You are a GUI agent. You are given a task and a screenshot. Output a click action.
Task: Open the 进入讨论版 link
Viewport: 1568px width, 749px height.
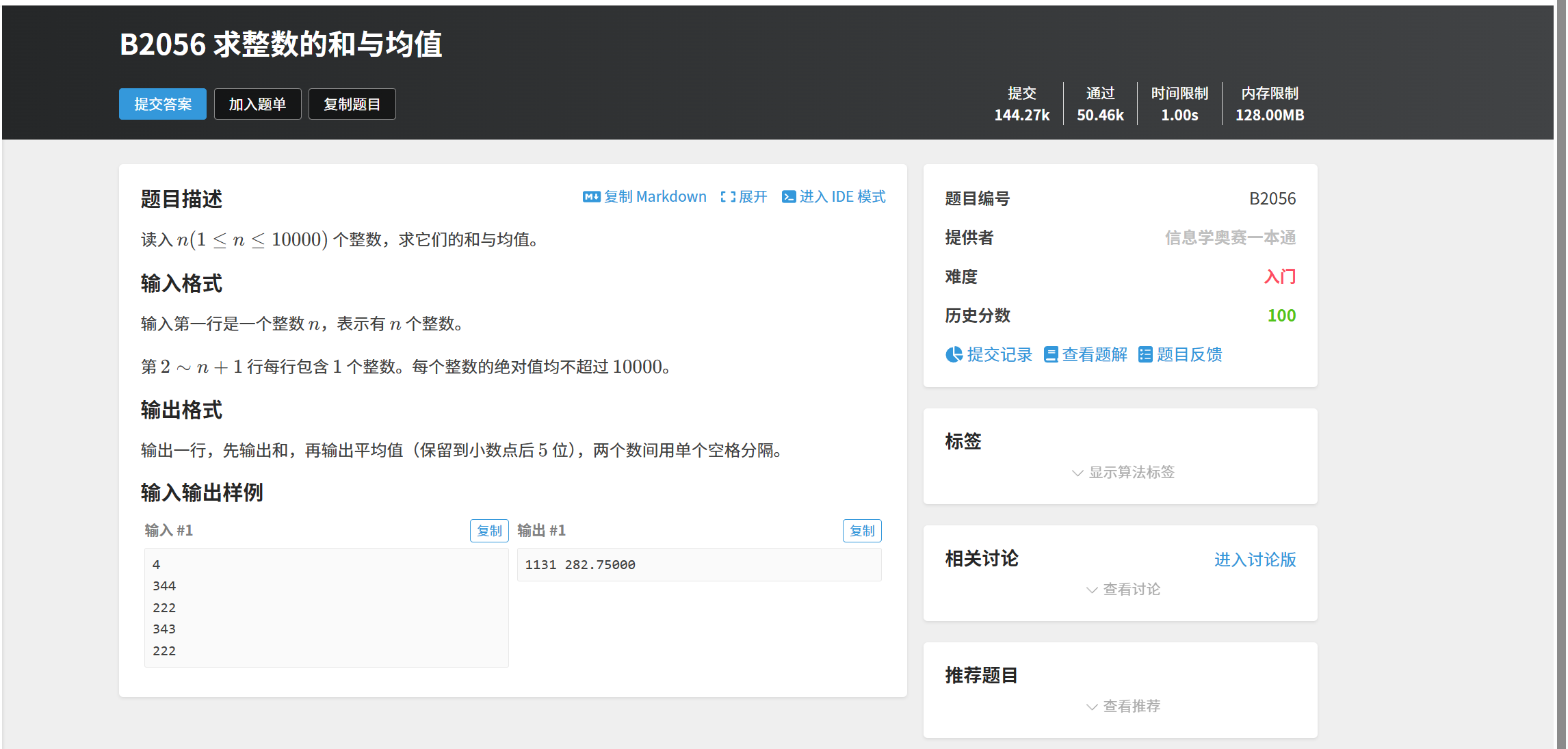click(1255, 560)
